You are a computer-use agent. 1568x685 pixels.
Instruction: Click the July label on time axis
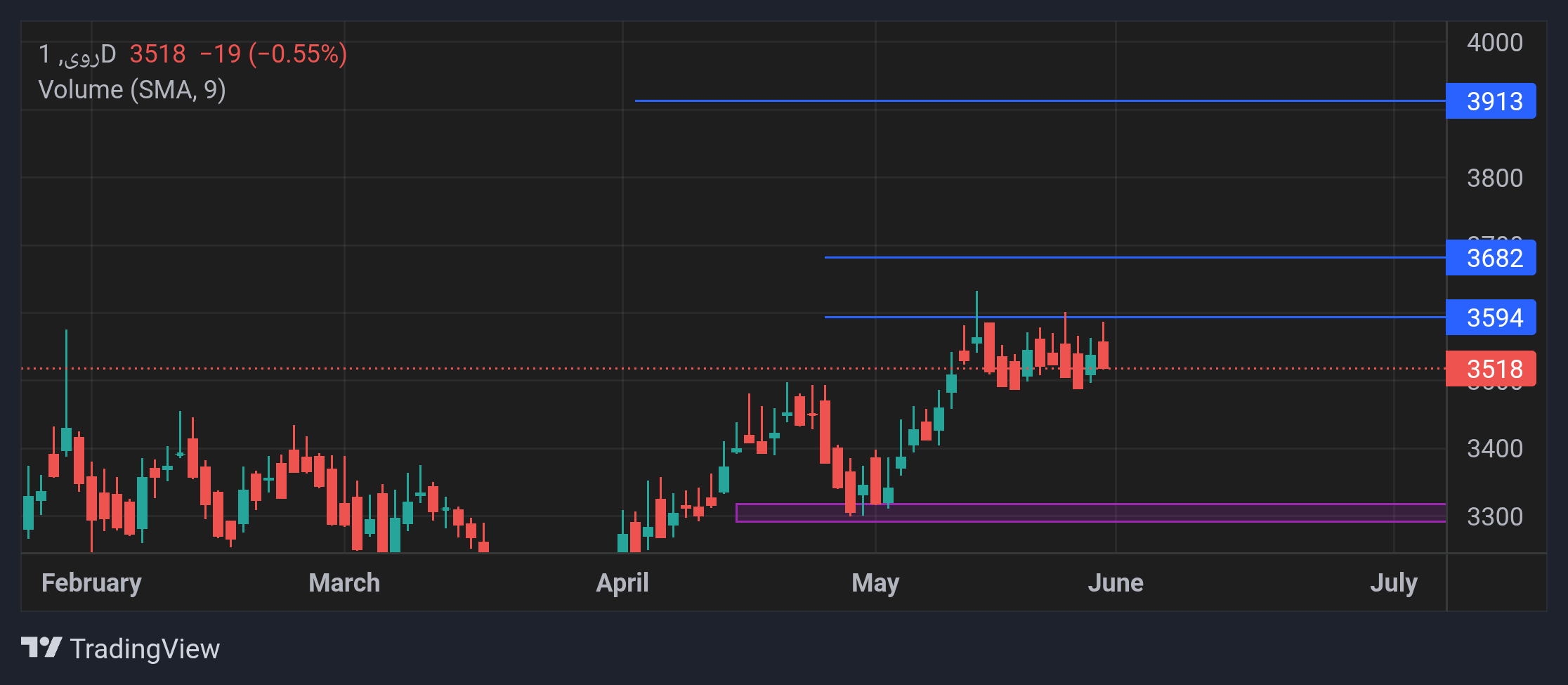1394,583
